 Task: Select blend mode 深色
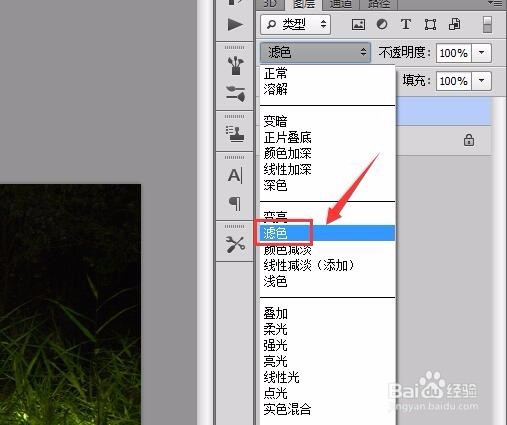[x=327, y=185]
